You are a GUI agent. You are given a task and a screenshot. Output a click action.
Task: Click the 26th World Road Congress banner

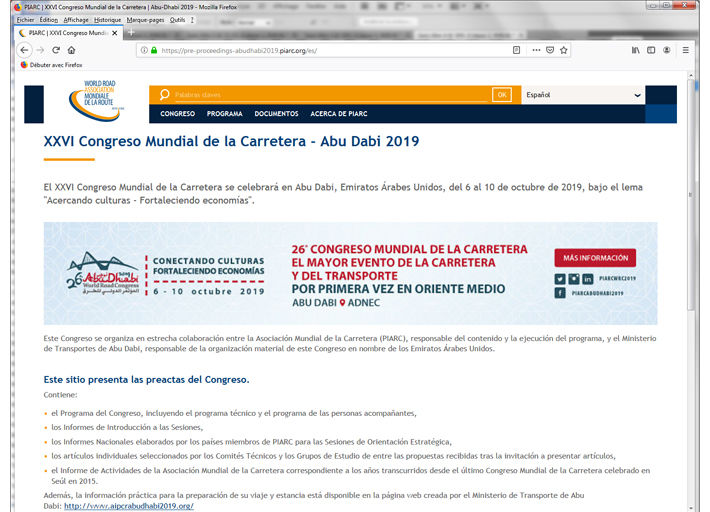tap(350, 273)
